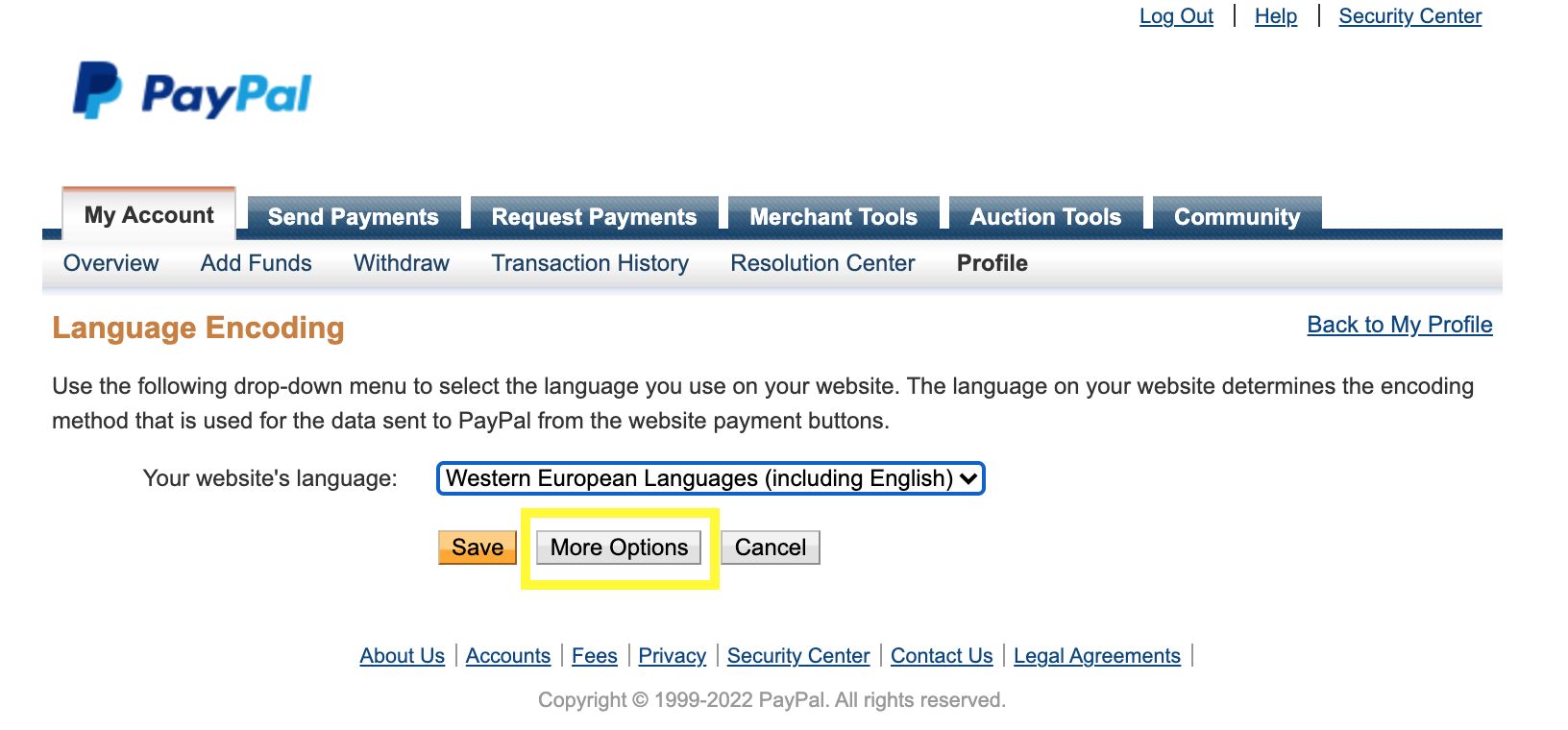Go to the Merchant Tools tab
Screen dimensions: 1568x730
pyautogui.click(x=833, y=216)
